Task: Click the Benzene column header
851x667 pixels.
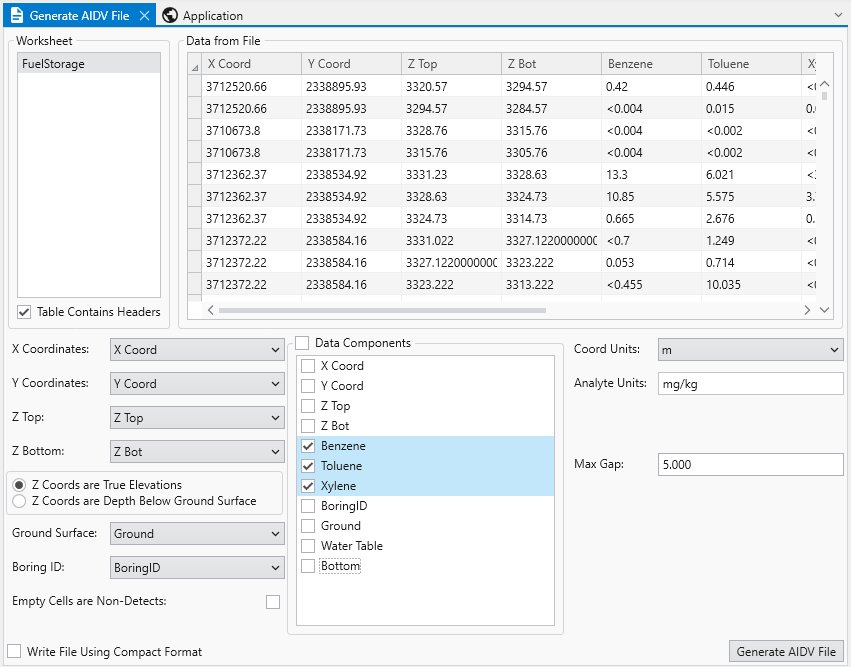Action: (650, 64)
